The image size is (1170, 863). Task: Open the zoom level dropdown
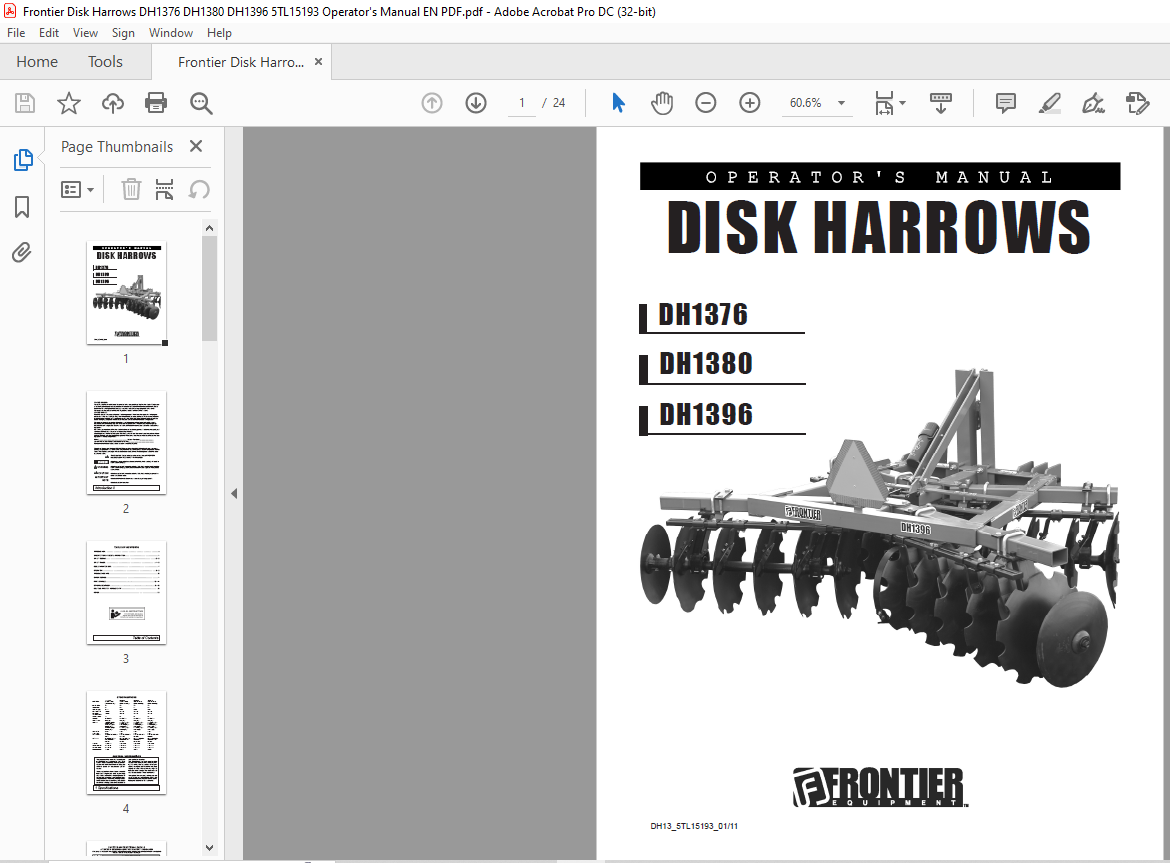coord(842,103)
